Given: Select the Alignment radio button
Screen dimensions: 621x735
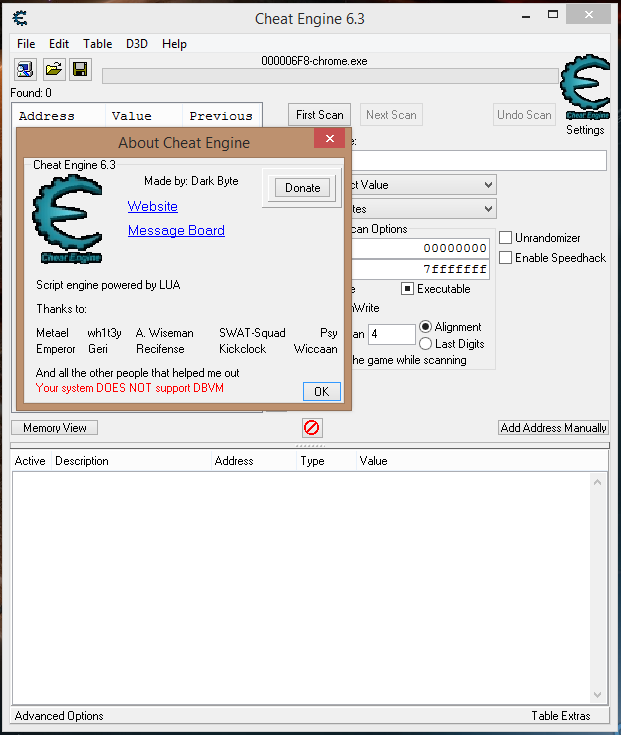Looking at the screenshot, I should coord(425,326).
